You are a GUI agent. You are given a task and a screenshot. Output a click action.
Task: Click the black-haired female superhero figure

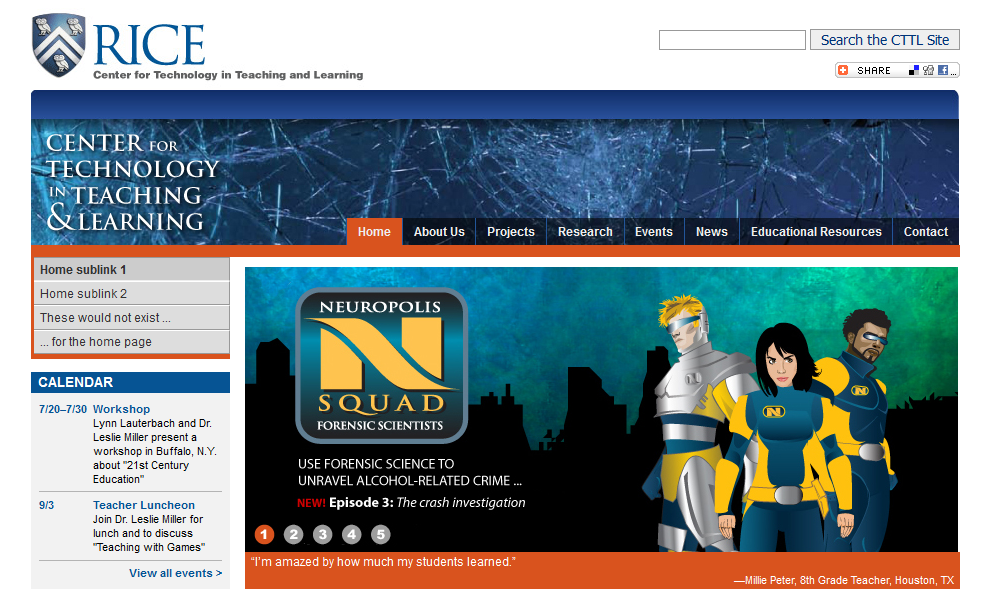[784, 437]
